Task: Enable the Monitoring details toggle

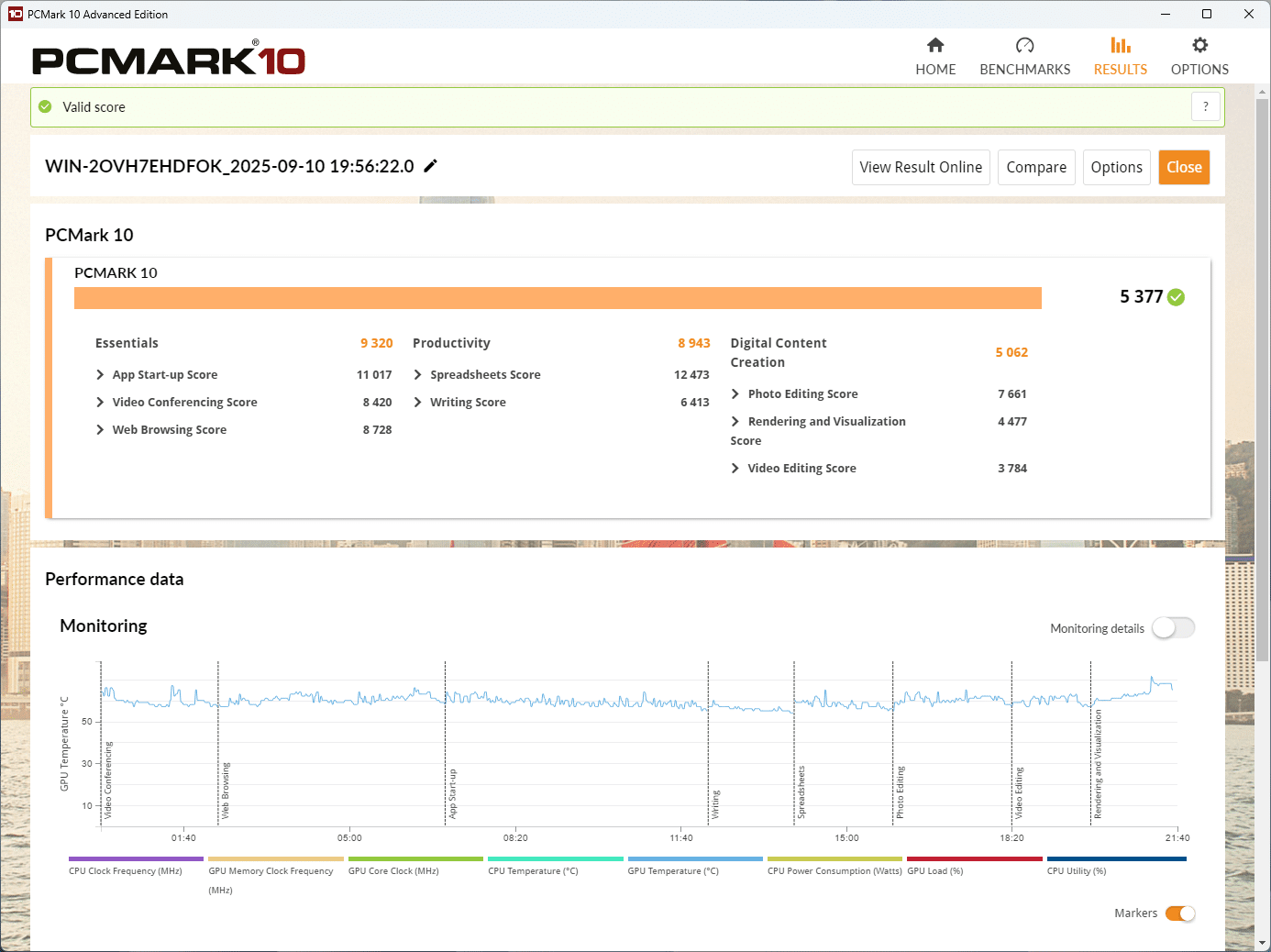Action: tap(1173, 628)
